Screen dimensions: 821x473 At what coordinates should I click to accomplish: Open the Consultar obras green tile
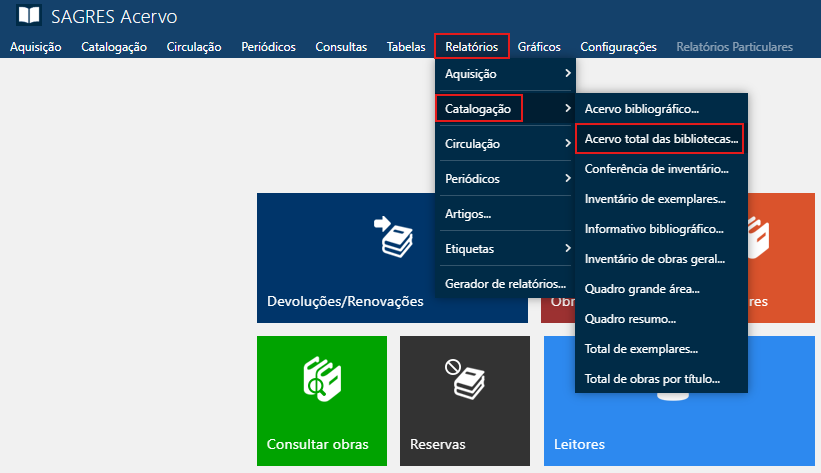(x=321, y=400)
